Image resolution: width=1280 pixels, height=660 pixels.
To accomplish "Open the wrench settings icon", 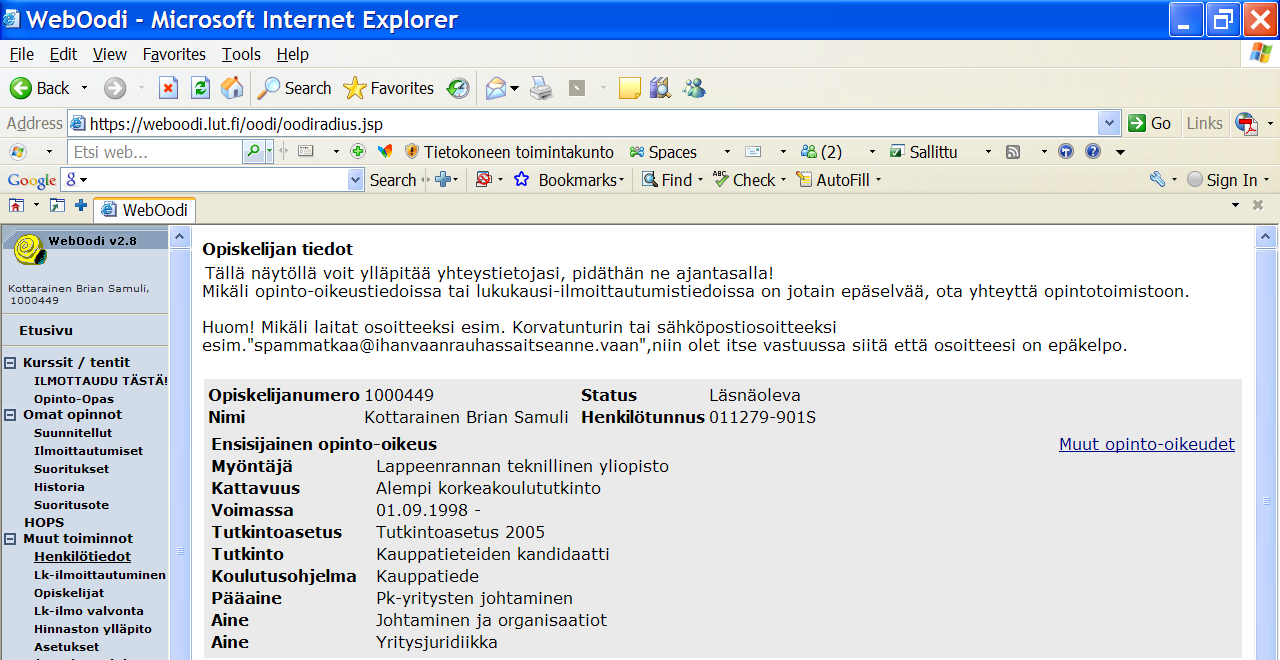I will 1158,180.
